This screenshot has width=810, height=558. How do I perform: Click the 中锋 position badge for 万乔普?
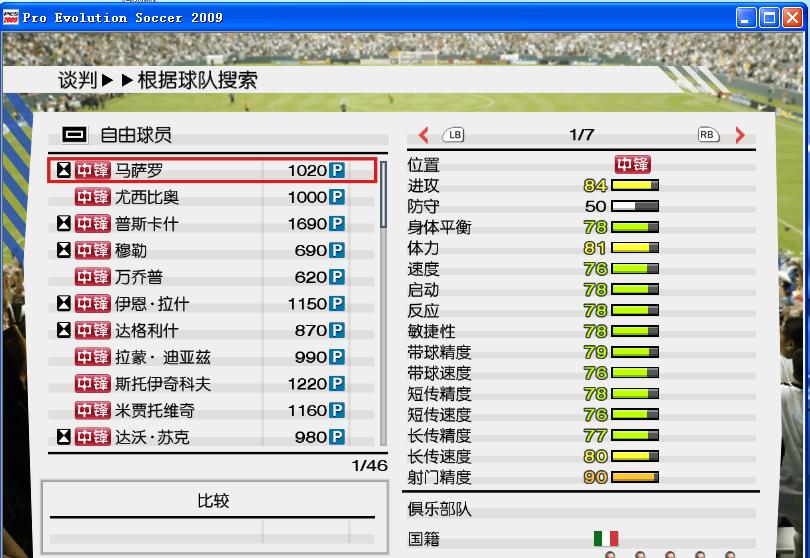(92, 277)
